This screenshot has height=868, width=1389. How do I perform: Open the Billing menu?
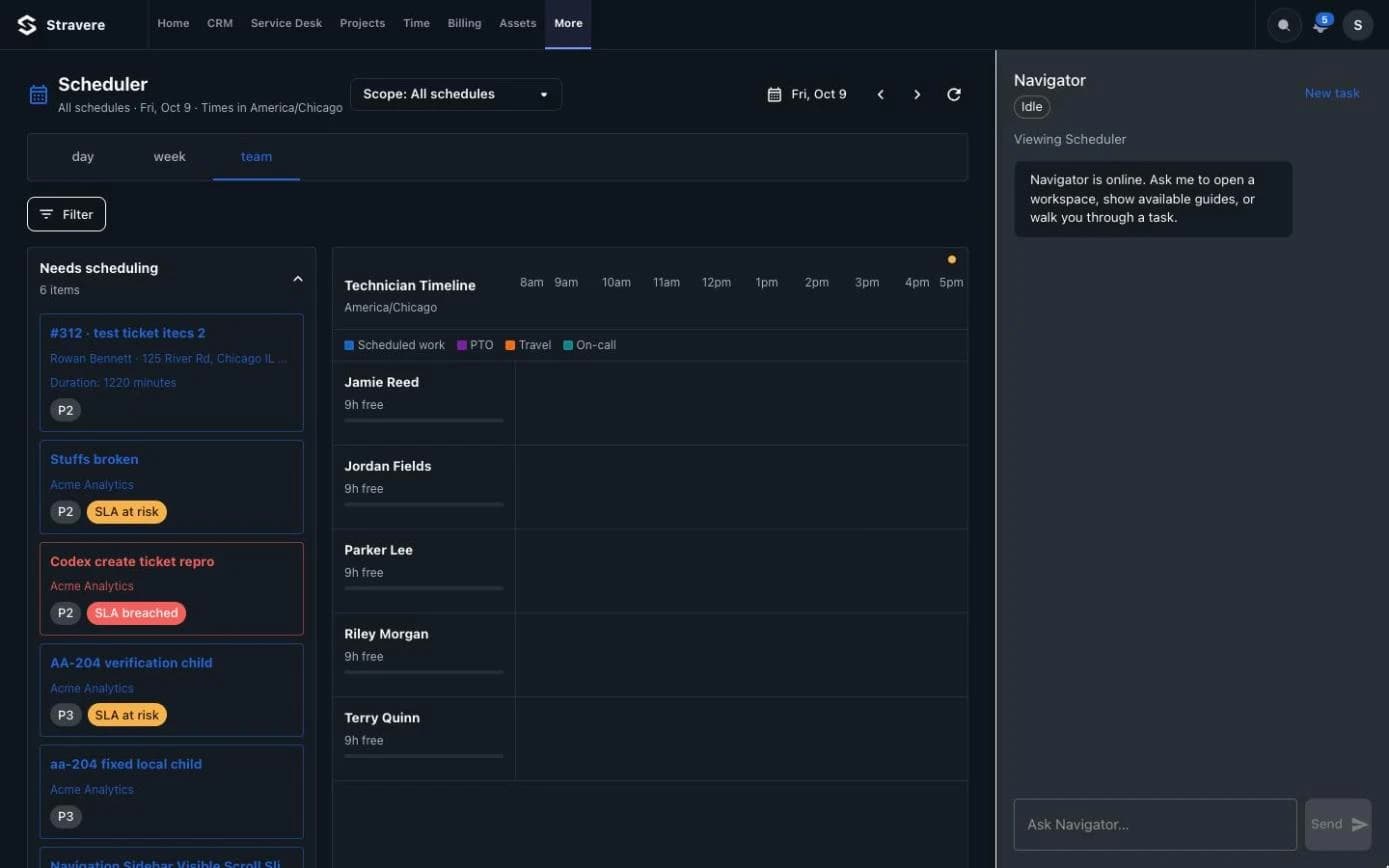[x=464, y=23]
